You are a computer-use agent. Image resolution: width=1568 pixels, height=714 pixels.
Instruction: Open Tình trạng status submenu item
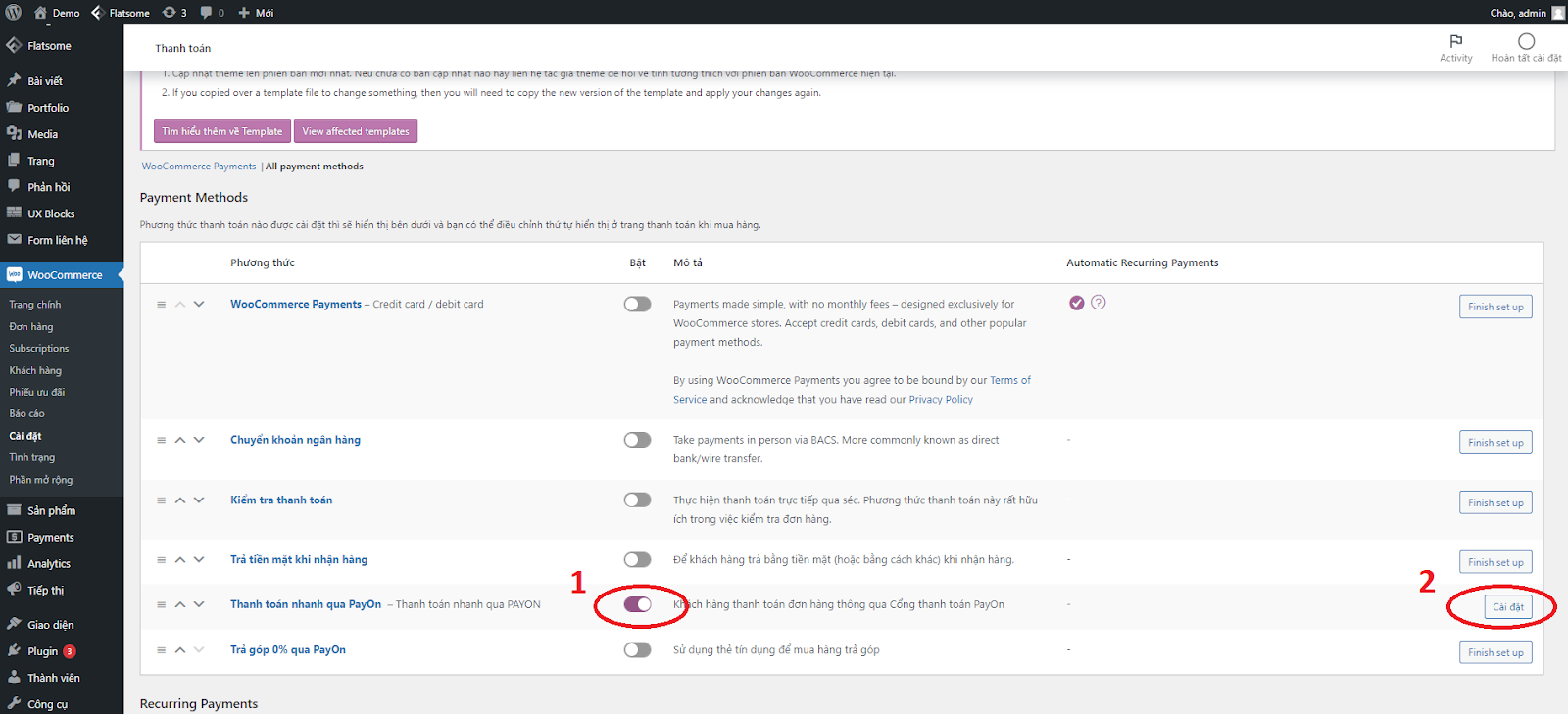(x=32, y=457)
